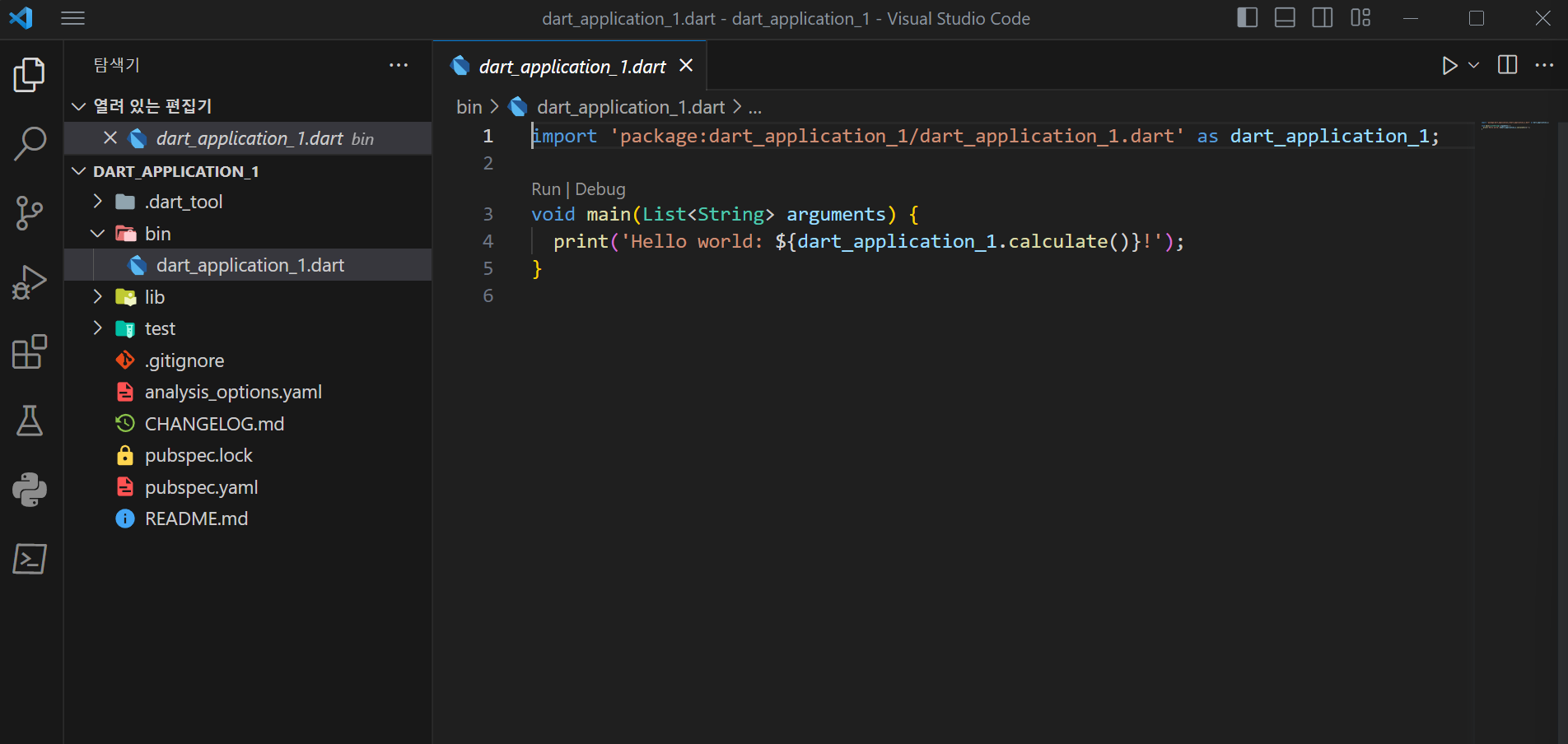Click the List<String> type on line 3
This screenshot has height=744, width=1568.
pyautogui.click(x=708, y=214)
